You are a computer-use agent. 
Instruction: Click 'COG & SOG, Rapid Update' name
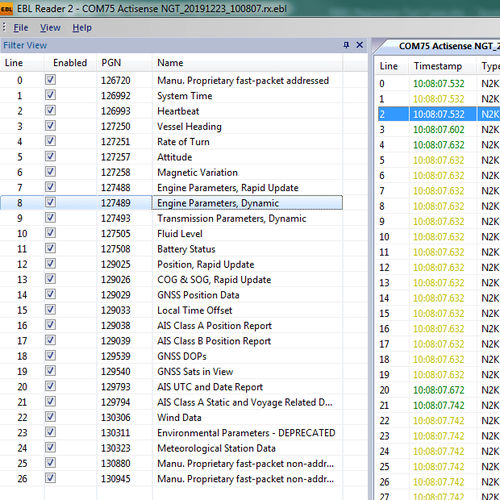(214, 280)
